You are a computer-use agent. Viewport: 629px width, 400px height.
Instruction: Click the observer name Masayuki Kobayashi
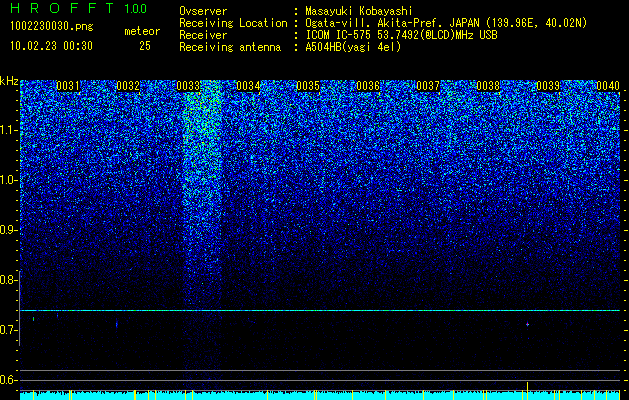pyautogui.click(x=359, y=11)
